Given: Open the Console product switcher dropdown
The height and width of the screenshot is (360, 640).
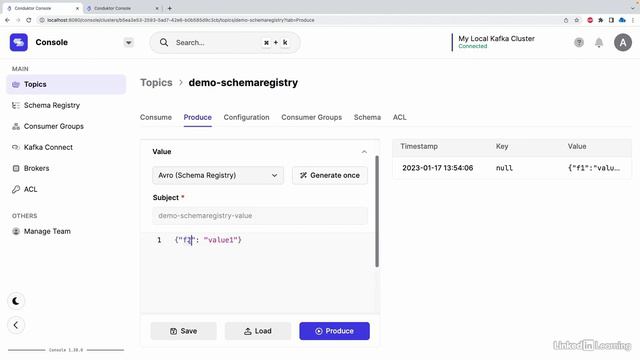Looking at the screenshot, I should (129, 42).
